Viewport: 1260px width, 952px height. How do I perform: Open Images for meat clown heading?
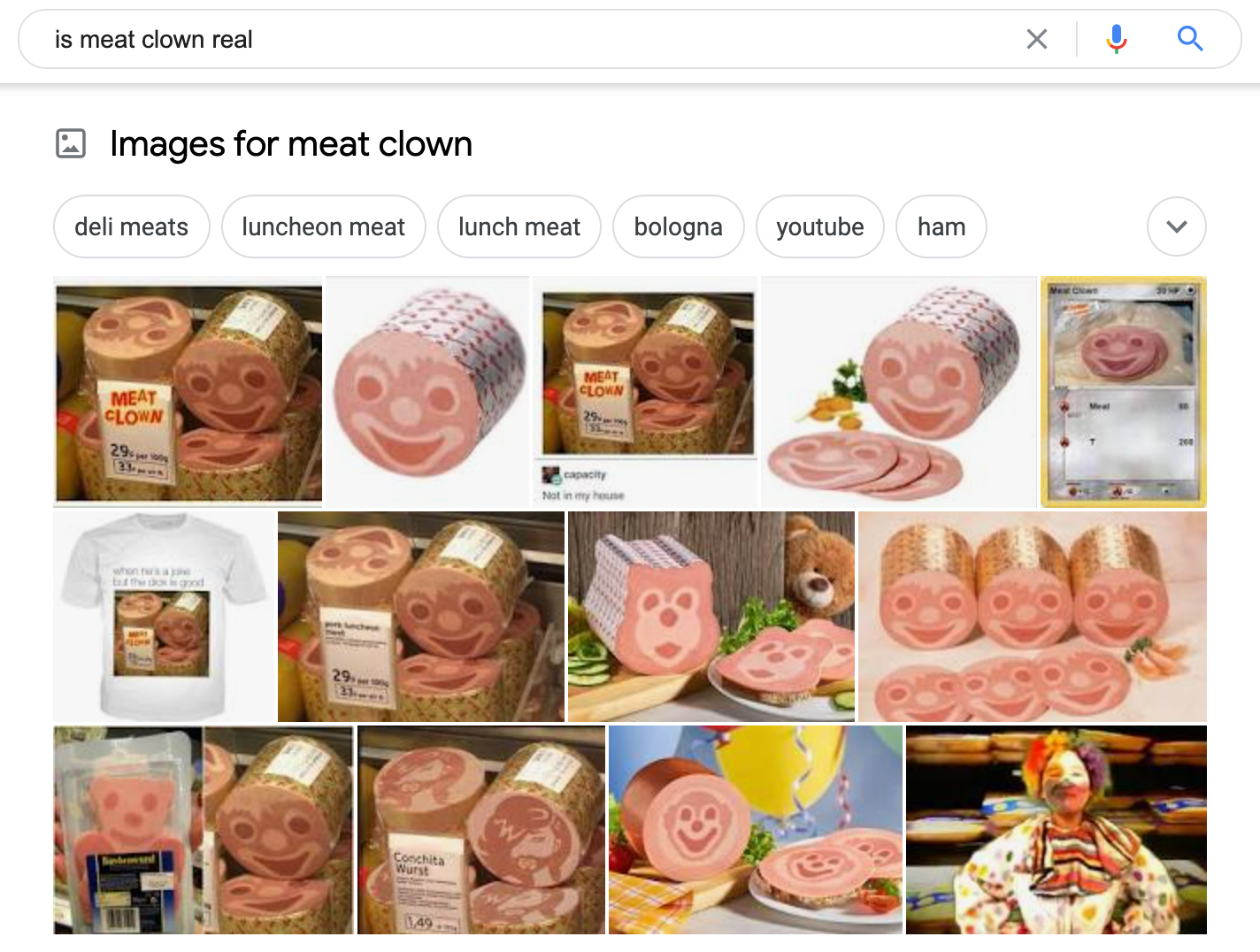291,143
